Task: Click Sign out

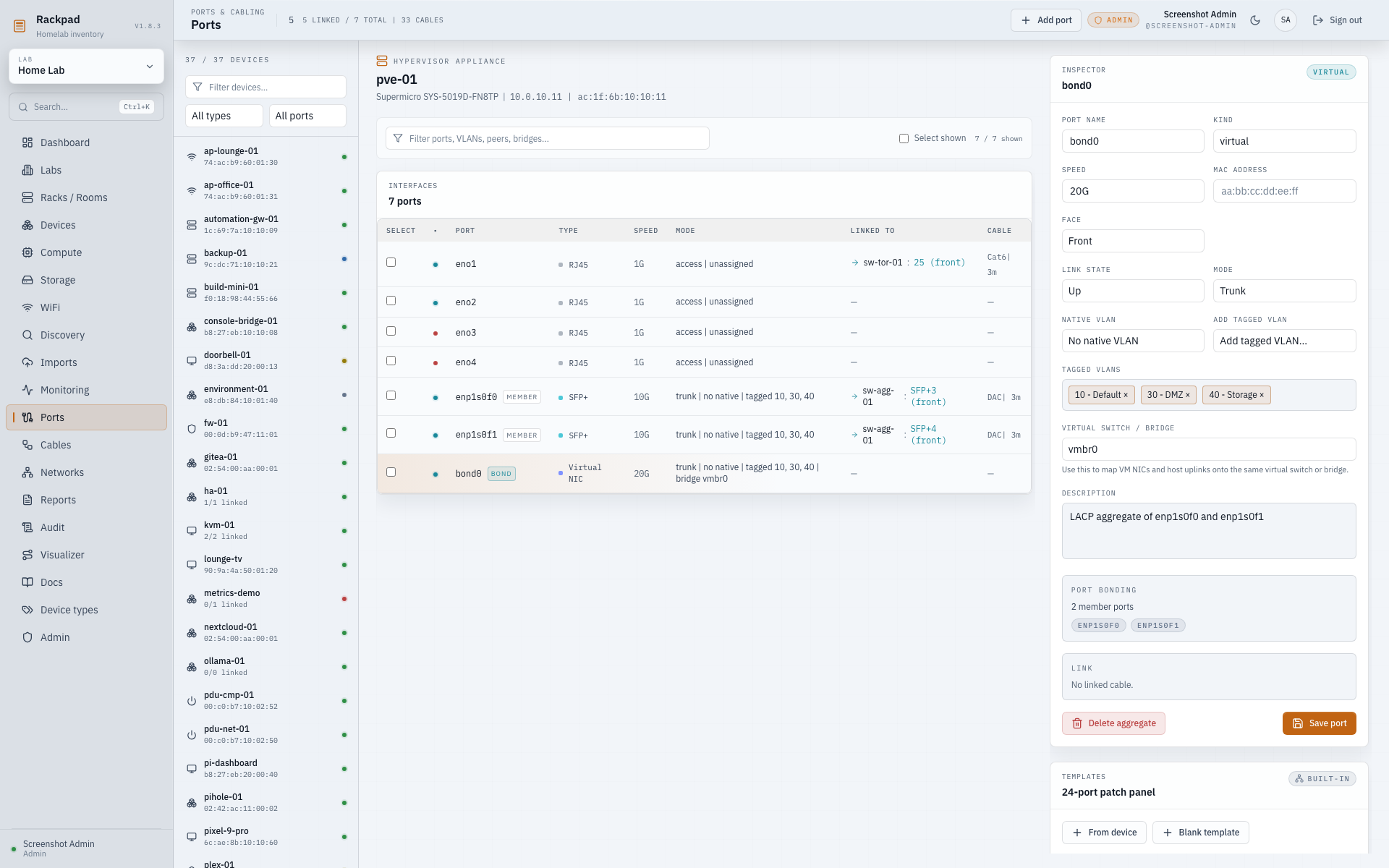Action: [1338, 20]
